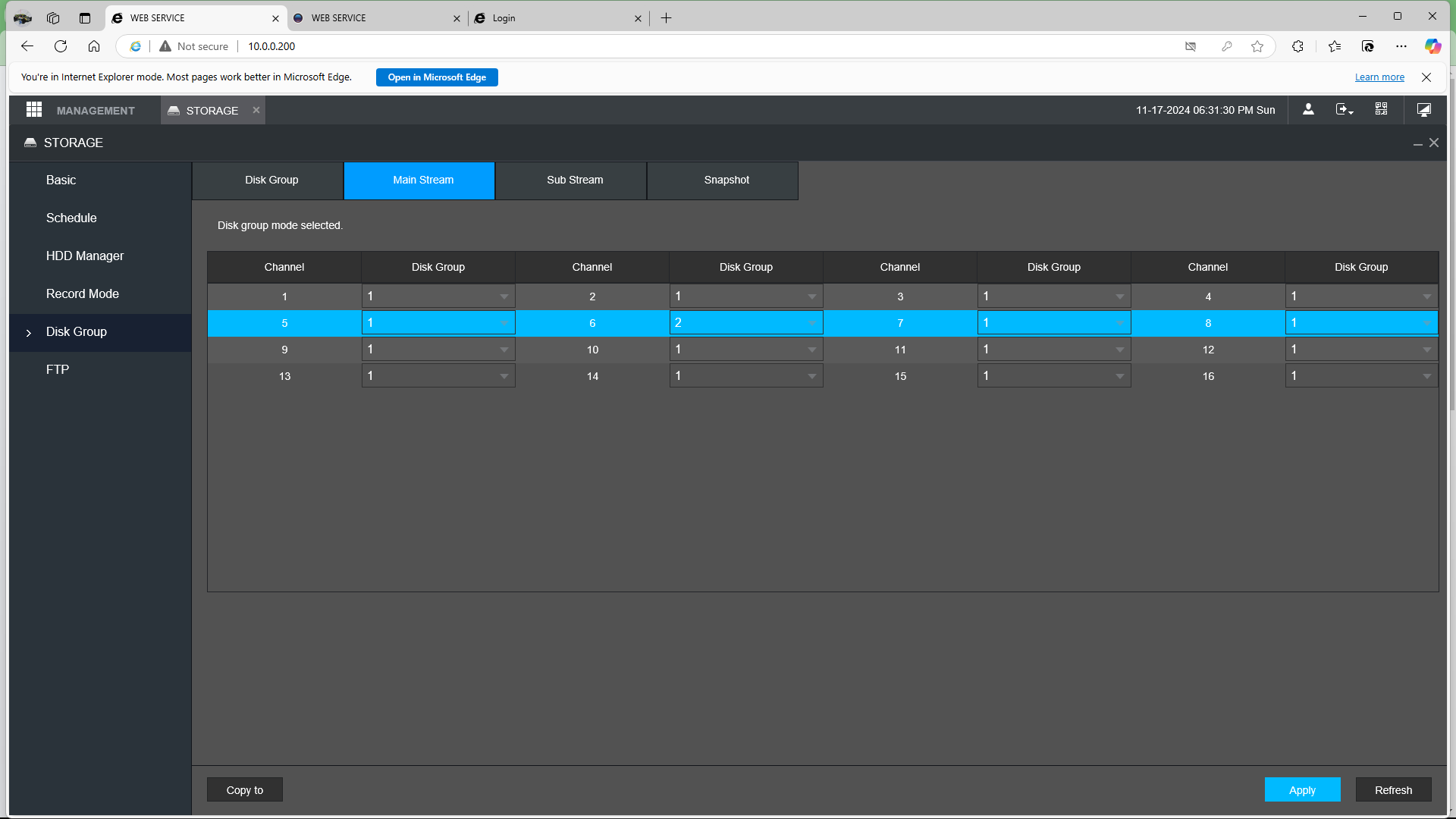Viewport: 1456px width, 819px height.
Task: Switch to the MANAGEMENT tab
Action: [x=96, y=111]
